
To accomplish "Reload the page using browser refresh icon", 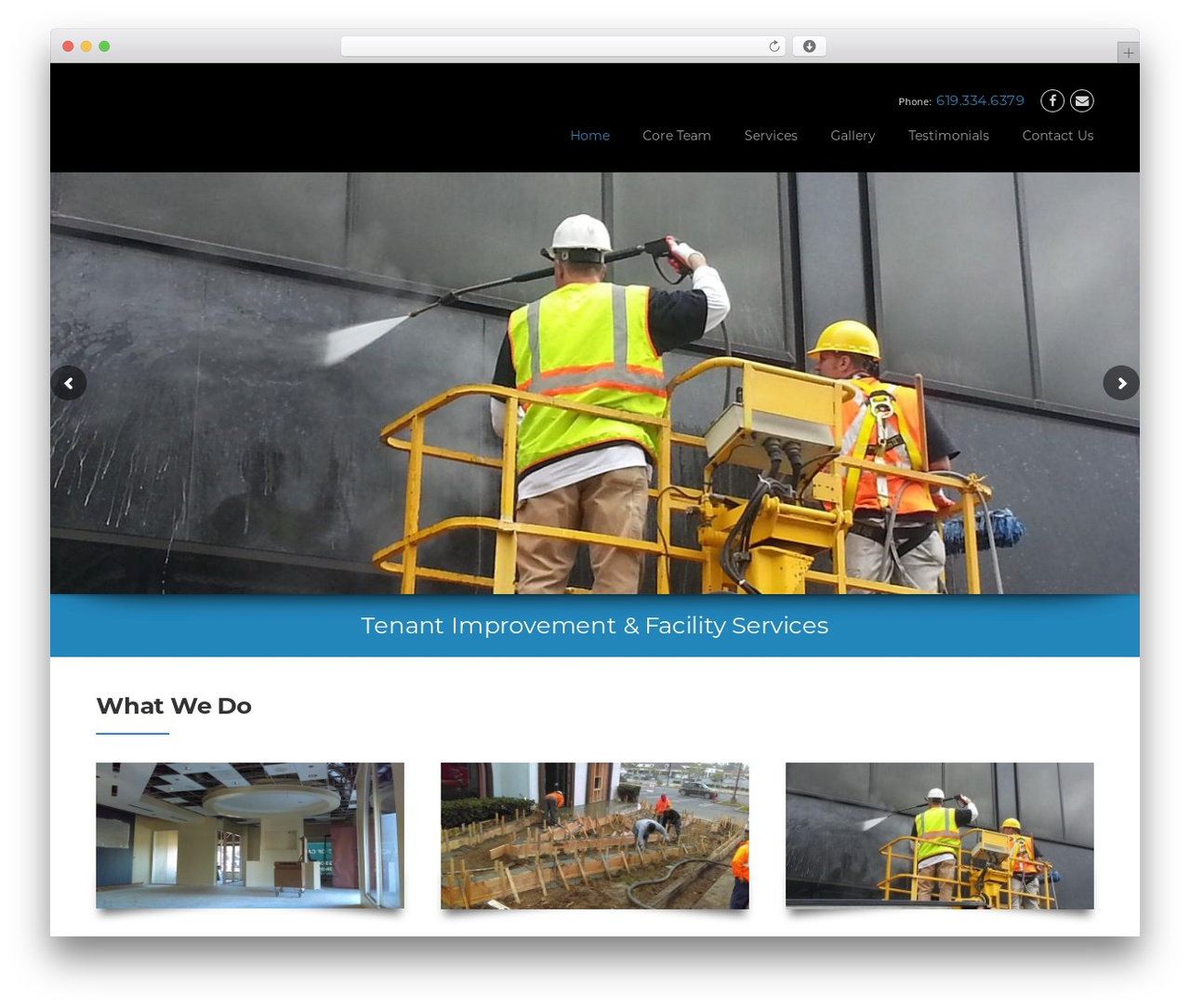I will (774, 46).
